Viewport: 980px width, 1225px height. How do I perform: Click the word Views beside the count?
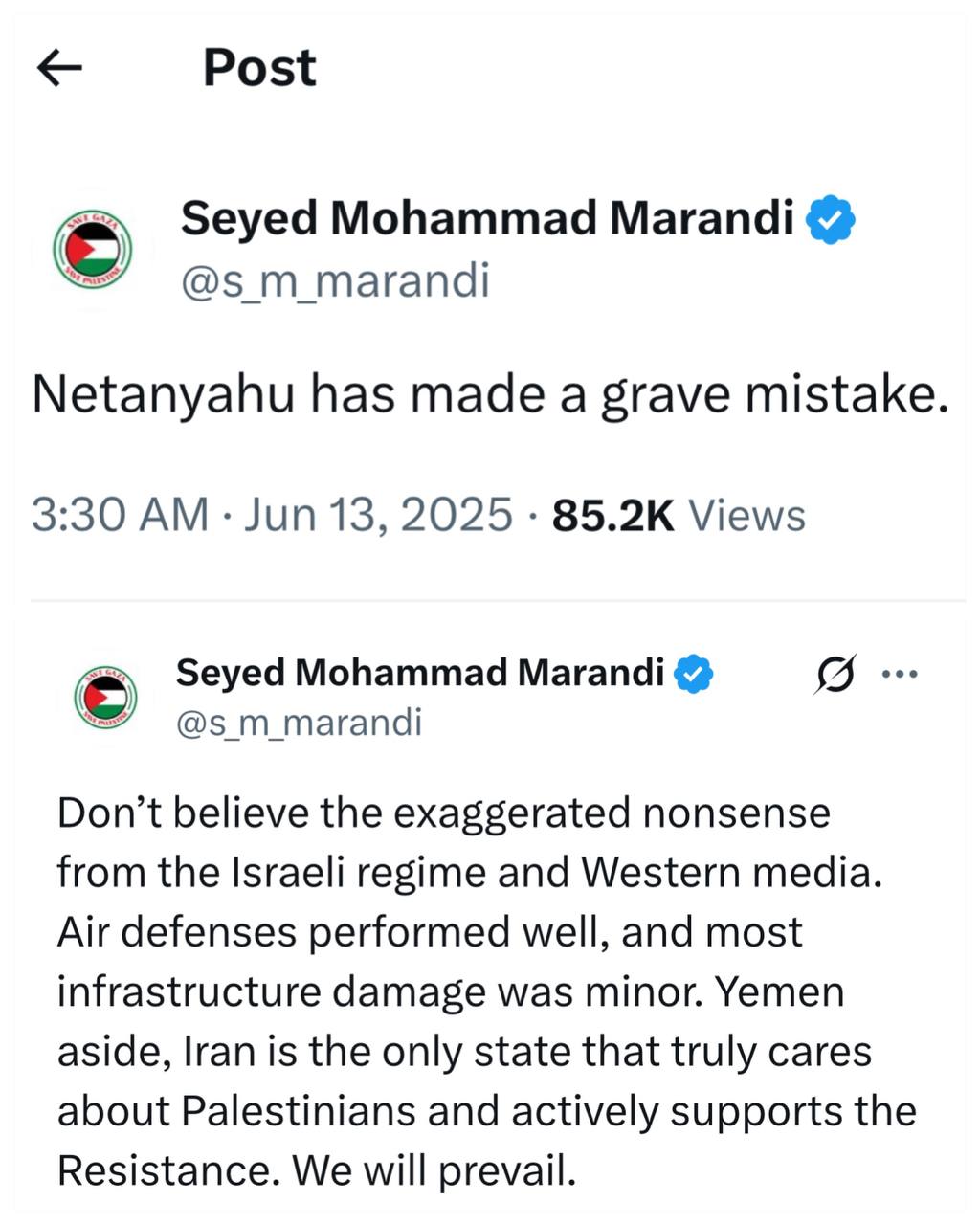point(746,515)
